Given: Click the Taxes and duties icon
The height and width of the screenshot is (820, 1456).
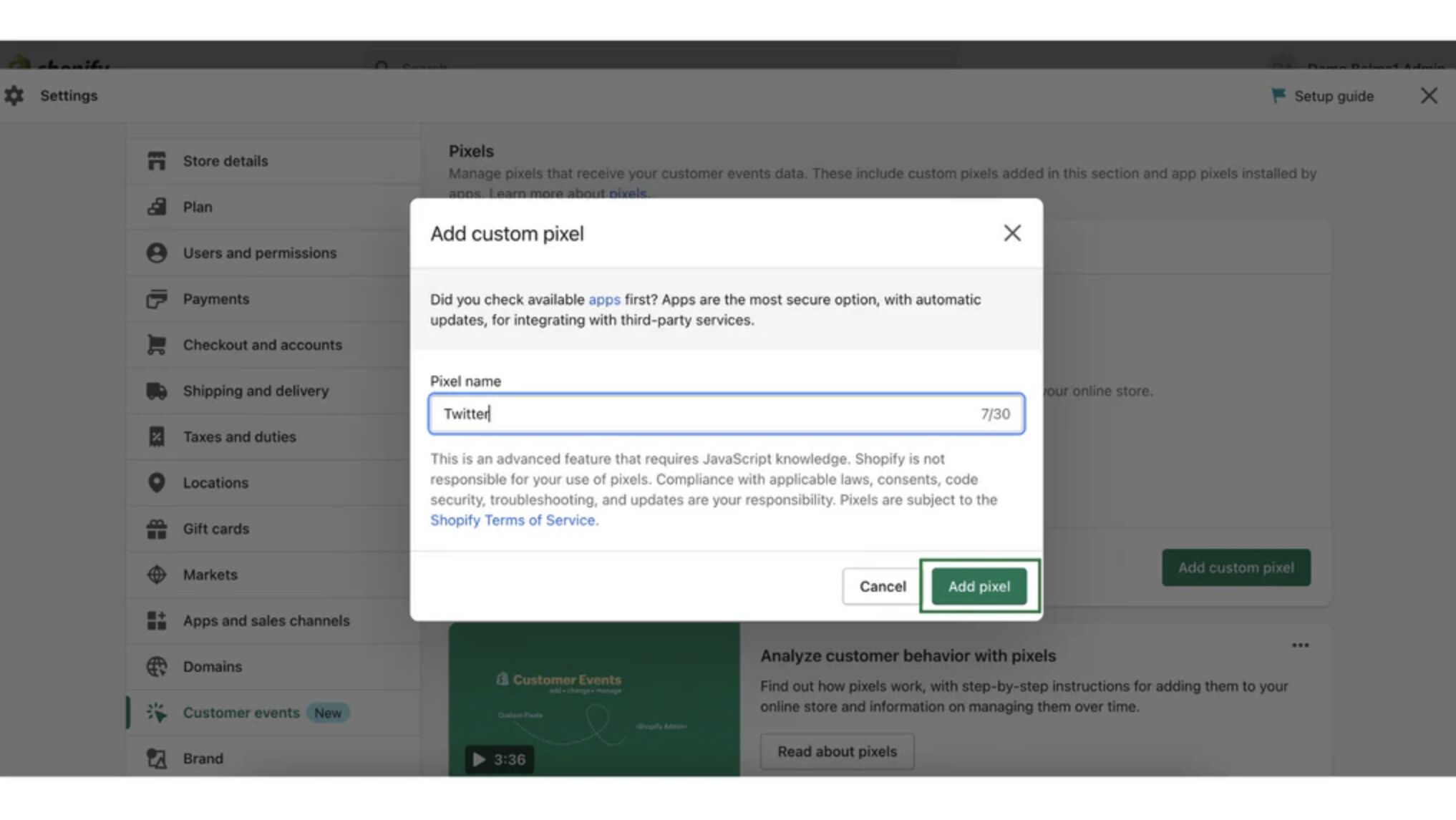Looking at the screenshot, I should [157, 436].
